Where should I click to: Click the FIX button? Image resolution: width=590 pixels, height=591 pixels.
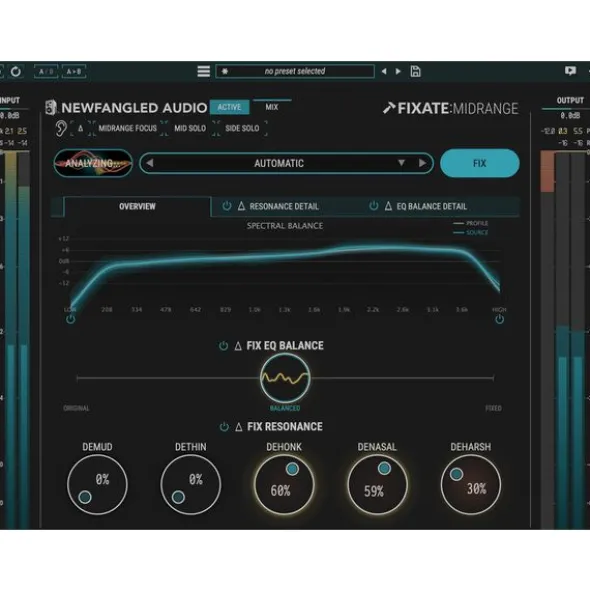pos(480,163)
